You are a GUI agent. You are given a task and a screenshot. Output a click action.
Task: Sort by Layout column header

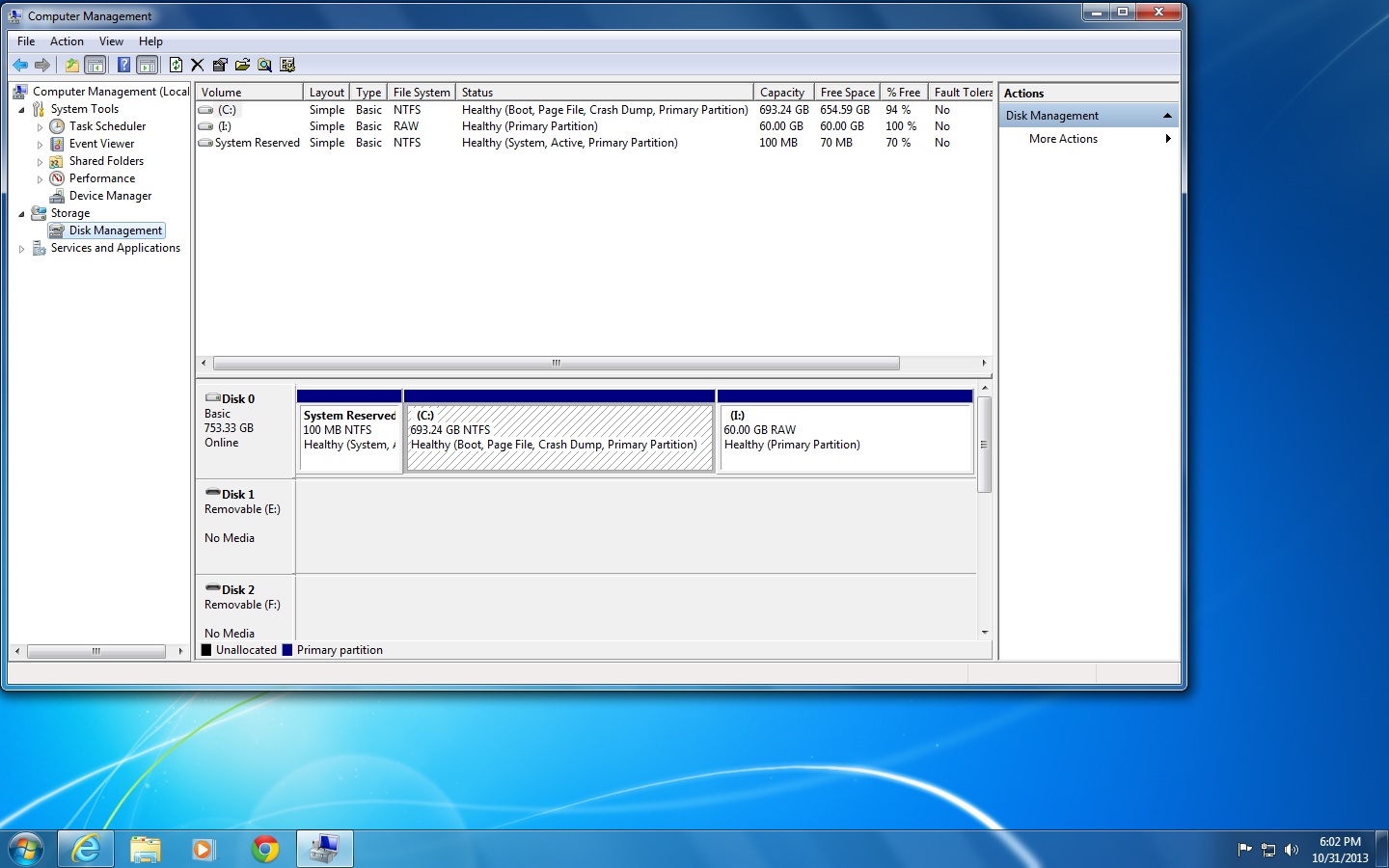point(326,93)
